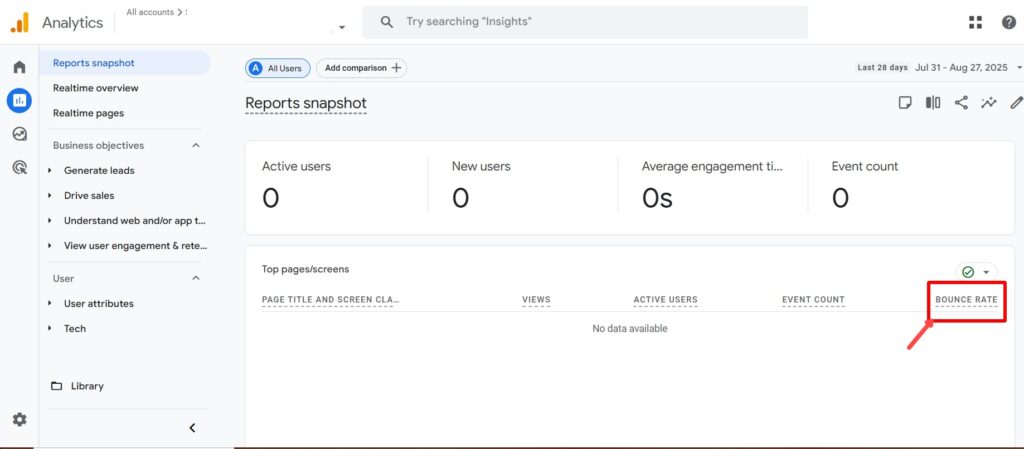Click the Share this report icon
Image resolution: width=1024 pixels, height=449 pixels.
click(961, 102)
